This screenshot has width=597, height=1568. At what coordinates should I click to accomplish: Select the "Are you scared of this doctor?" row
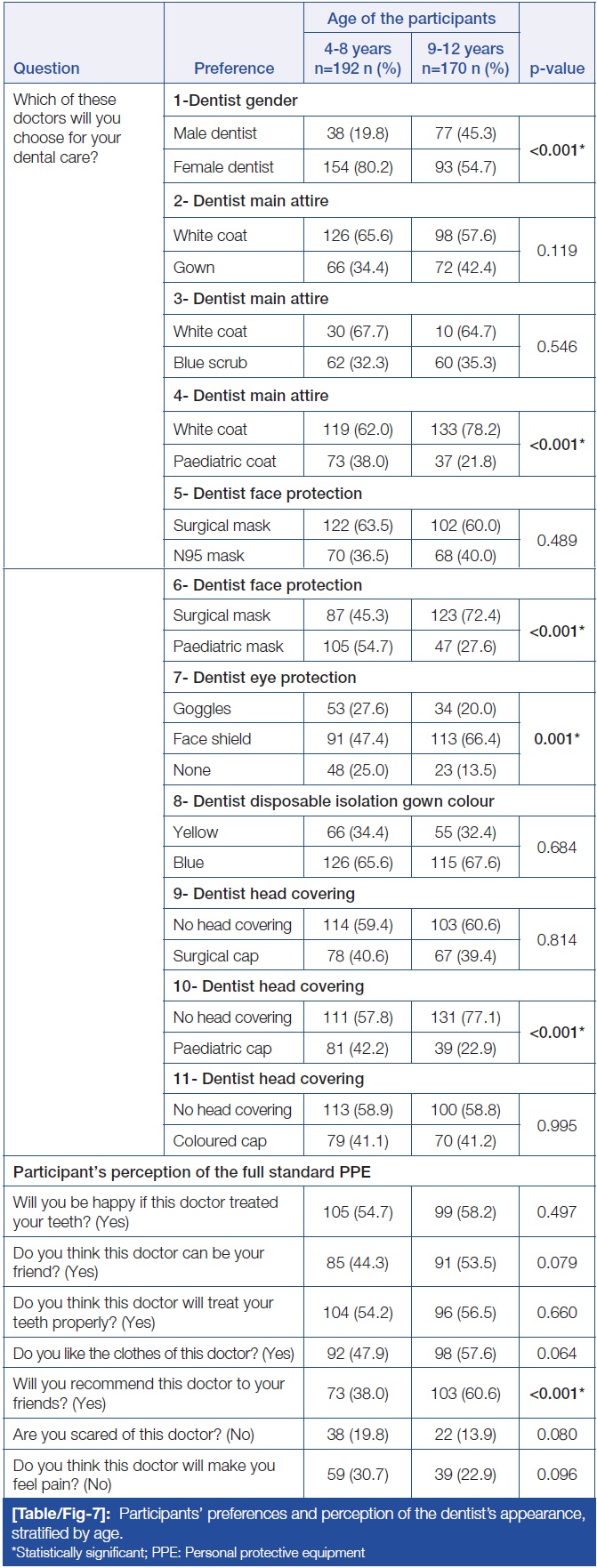pyautogui.click(x=133, y=1435)
